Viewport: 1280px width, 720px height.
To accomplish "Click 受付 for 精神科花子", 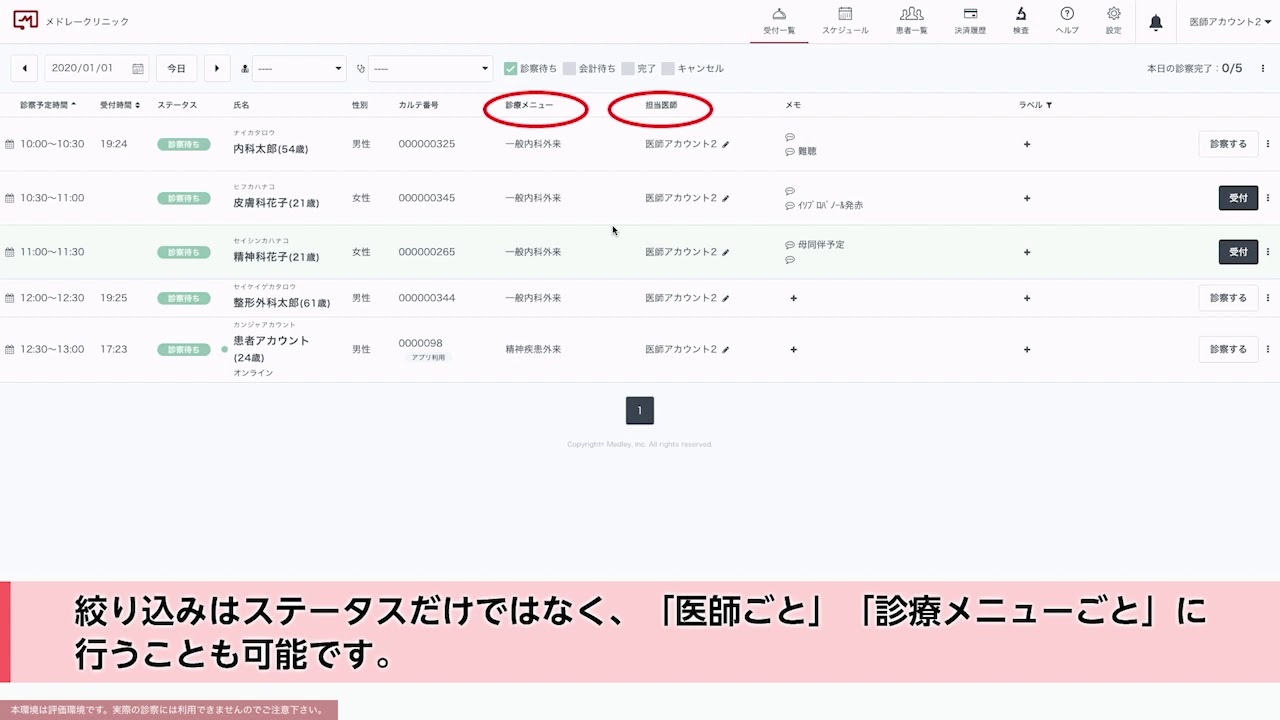I will pyautogui.click(x=1238, y=252).
